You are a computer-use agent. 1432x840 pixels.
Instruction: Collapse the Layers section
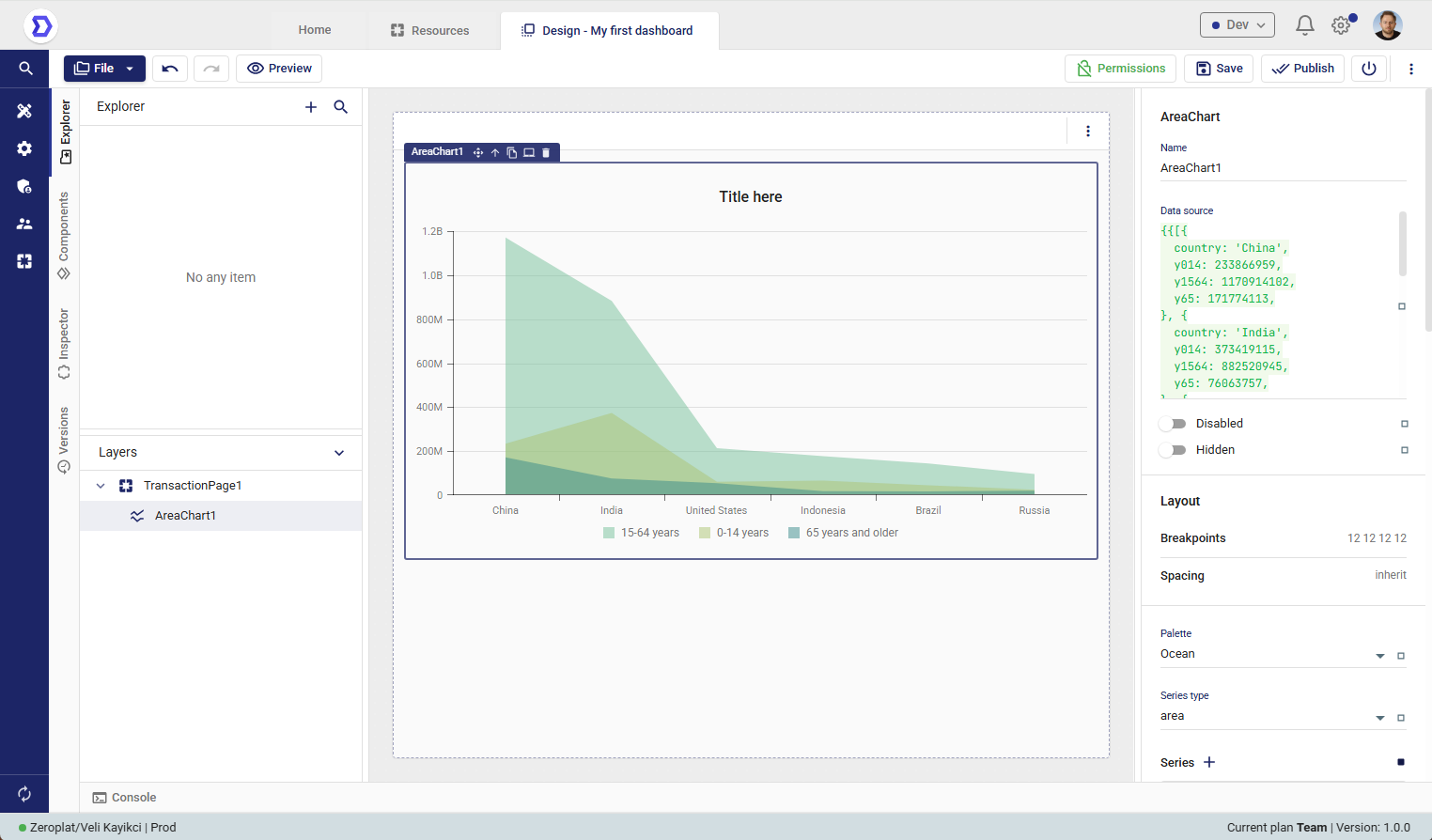click(x=339, y=453)
